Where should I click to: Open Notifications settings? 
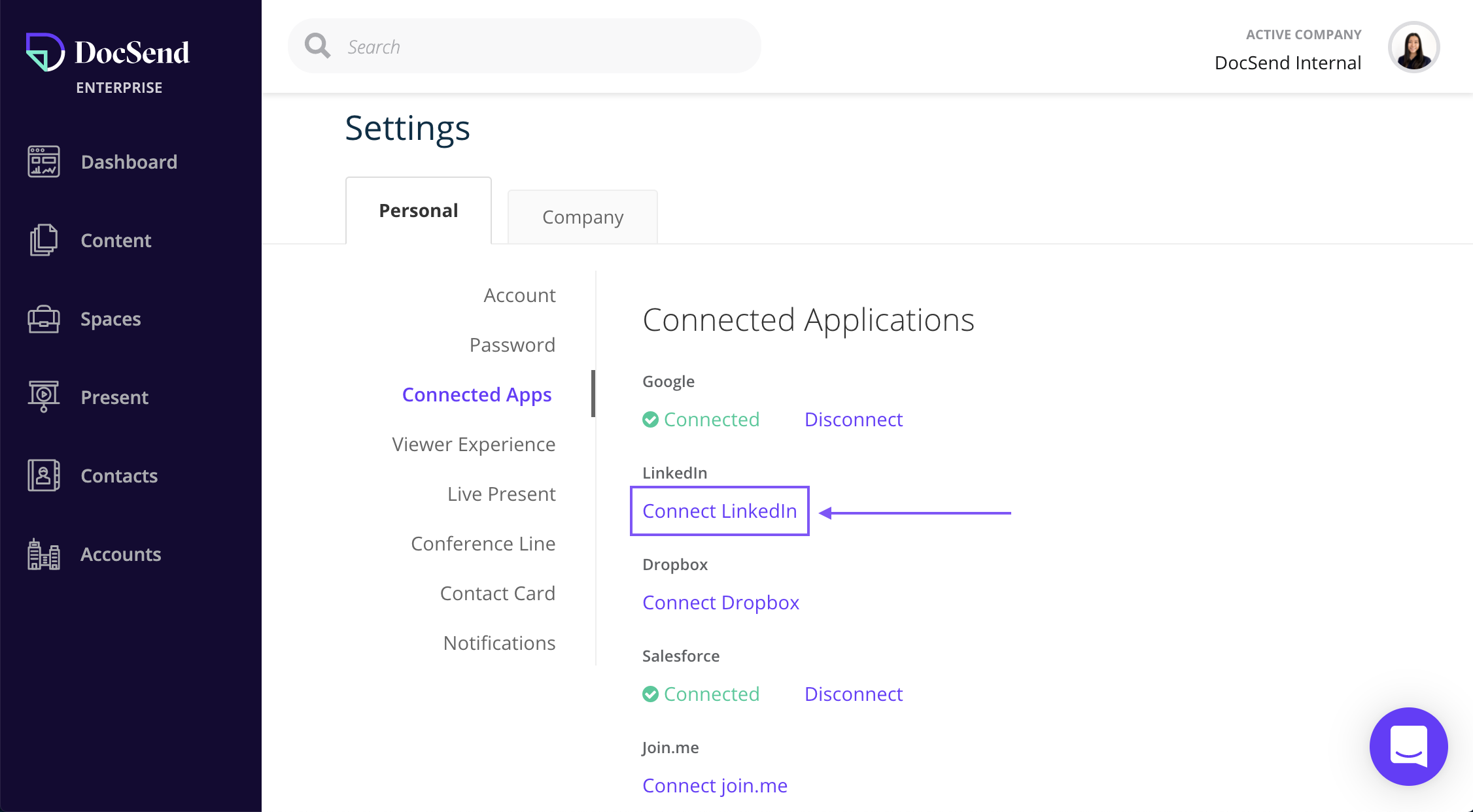[x=499, y=643]
